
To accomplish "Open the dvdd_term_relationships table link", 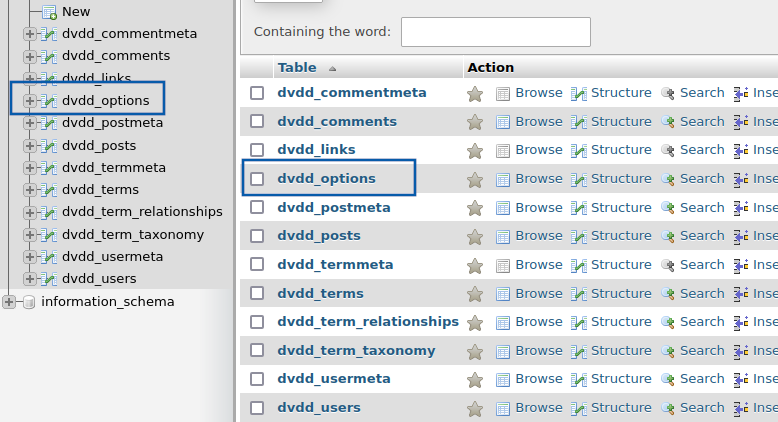I will click(x=368, y=322).
